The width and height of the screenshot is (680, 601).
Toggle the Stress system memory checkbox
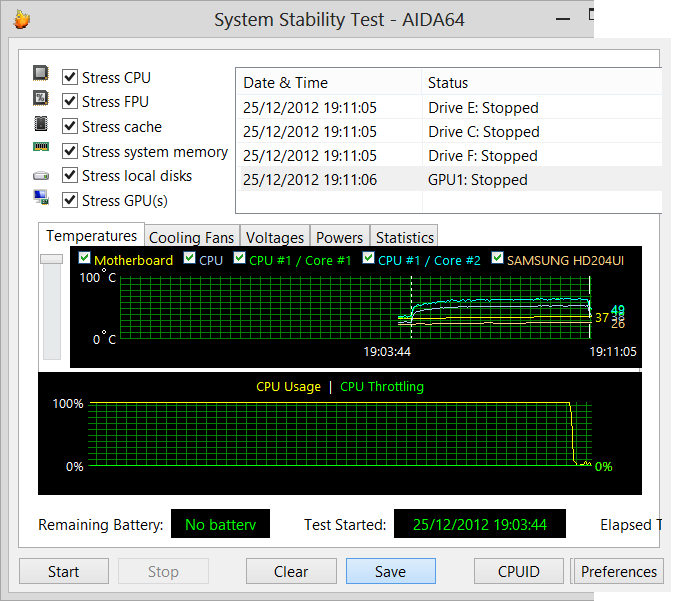pyautogui.click(x=70, y=151)
